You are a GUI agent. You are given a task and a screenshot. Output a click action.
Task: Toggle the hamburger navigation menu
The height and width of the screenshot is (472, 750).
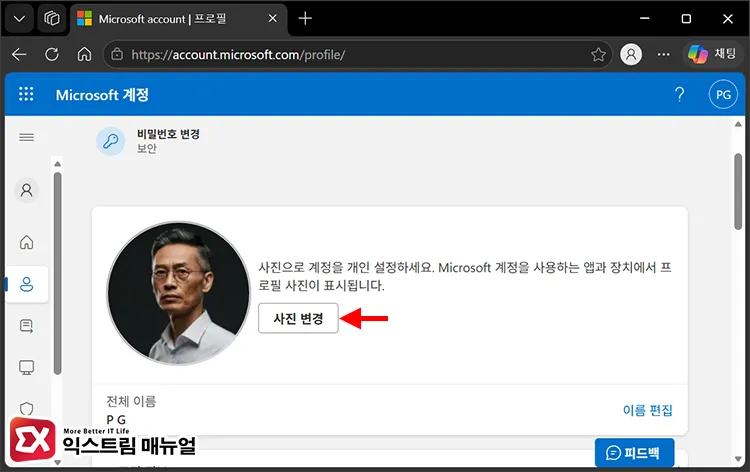(x=26, y=138)
